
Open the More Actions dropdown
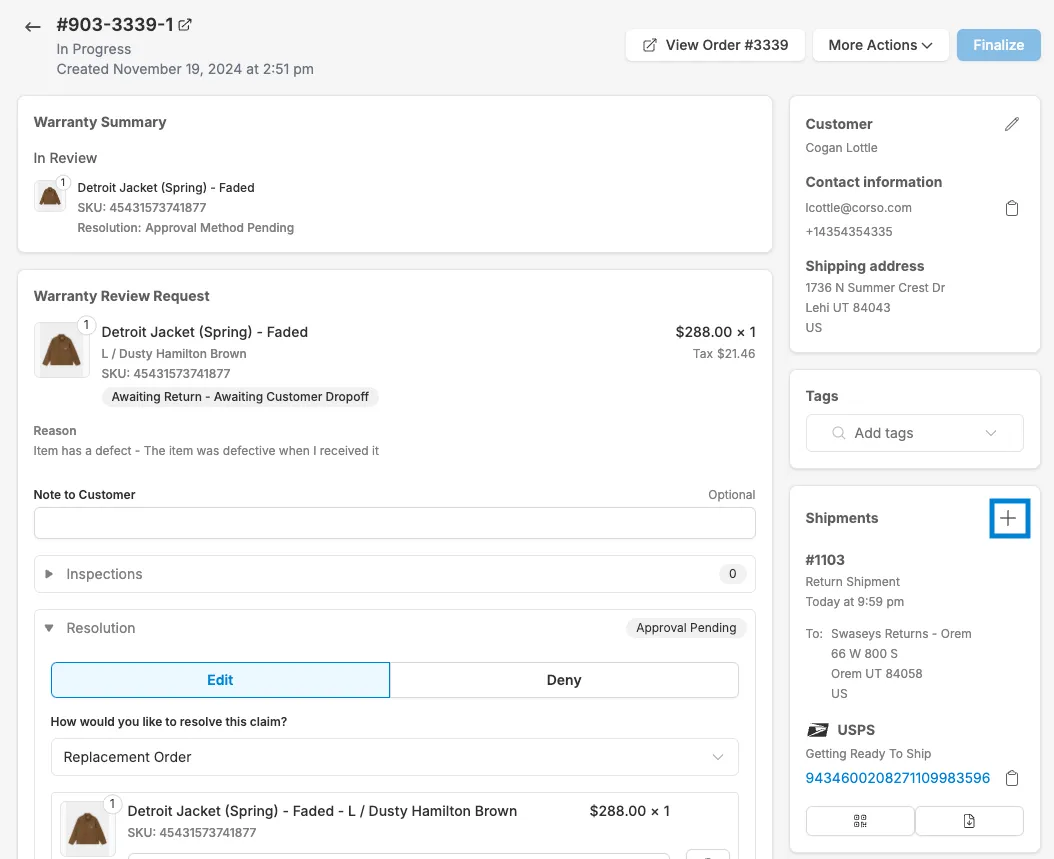pyautogui.click(x=880, y=44)
